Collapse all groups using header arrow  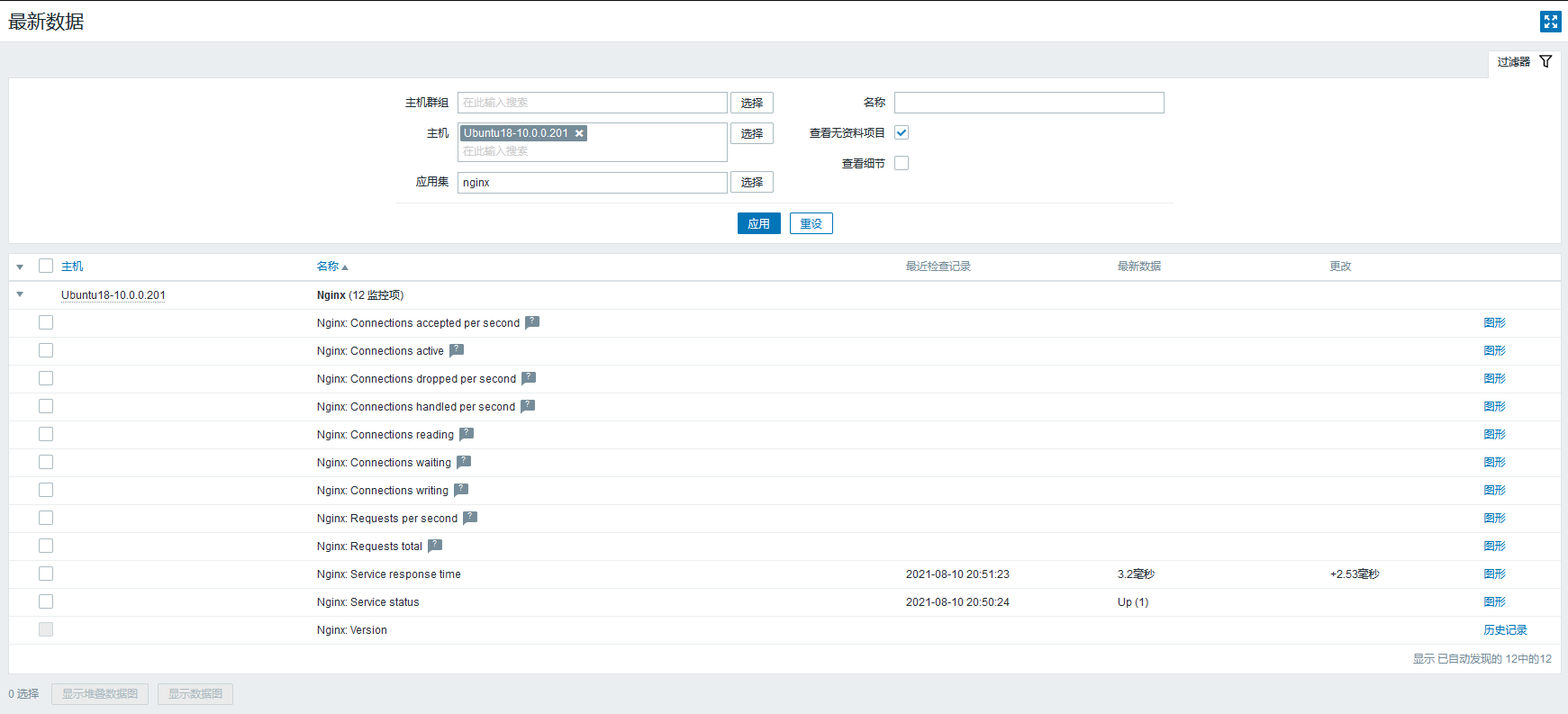pos(20,267)
